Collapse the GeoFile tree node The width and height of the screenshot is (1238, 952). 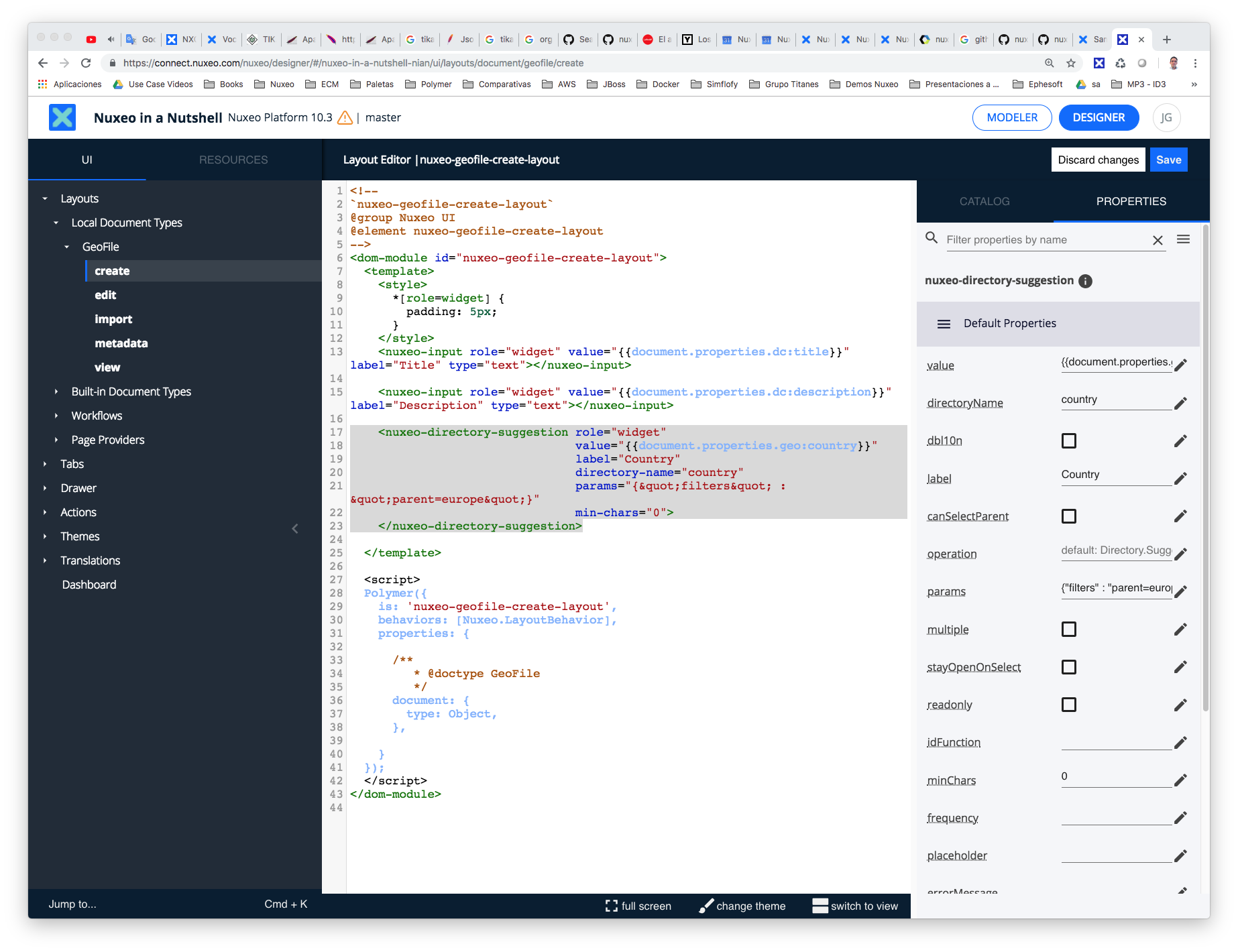pos(66,247)
